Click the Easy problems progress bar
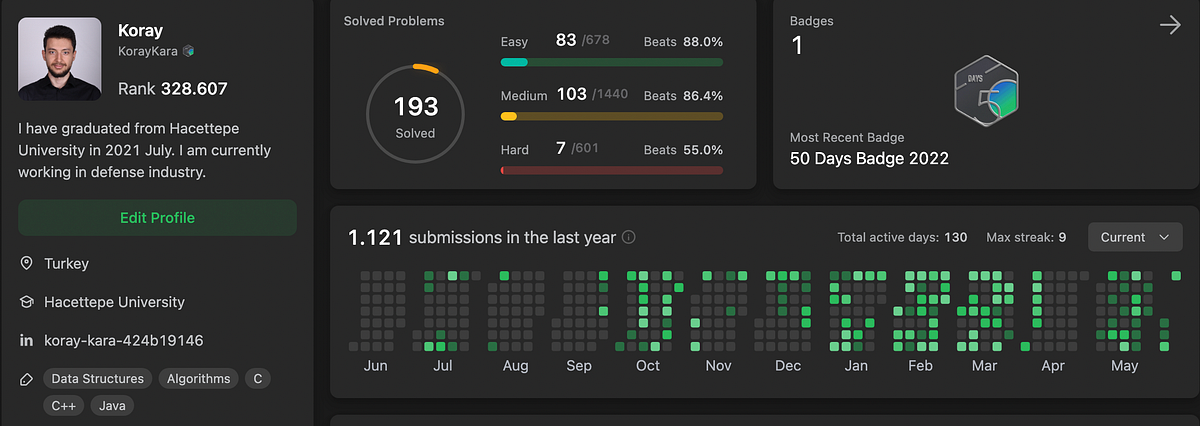Viewport: 1200px width, 426px height. [x=611, y=62]
